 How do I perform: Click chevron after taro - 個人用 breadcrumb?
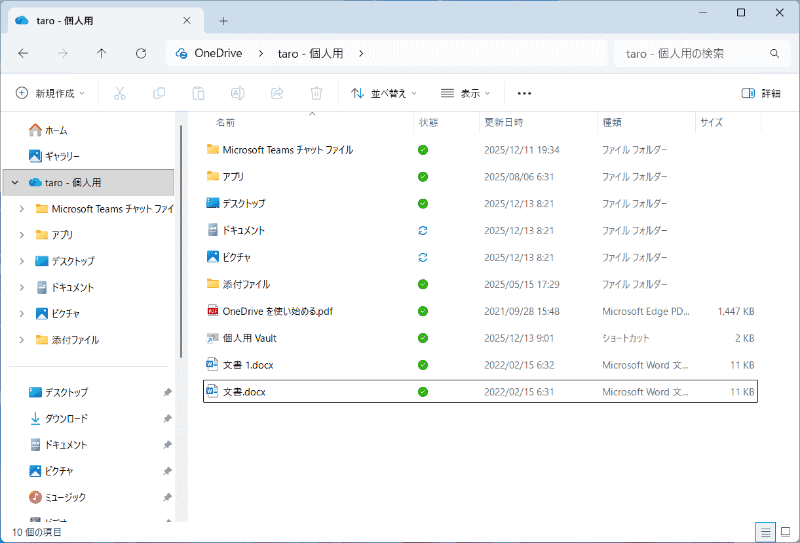[361, 54]
